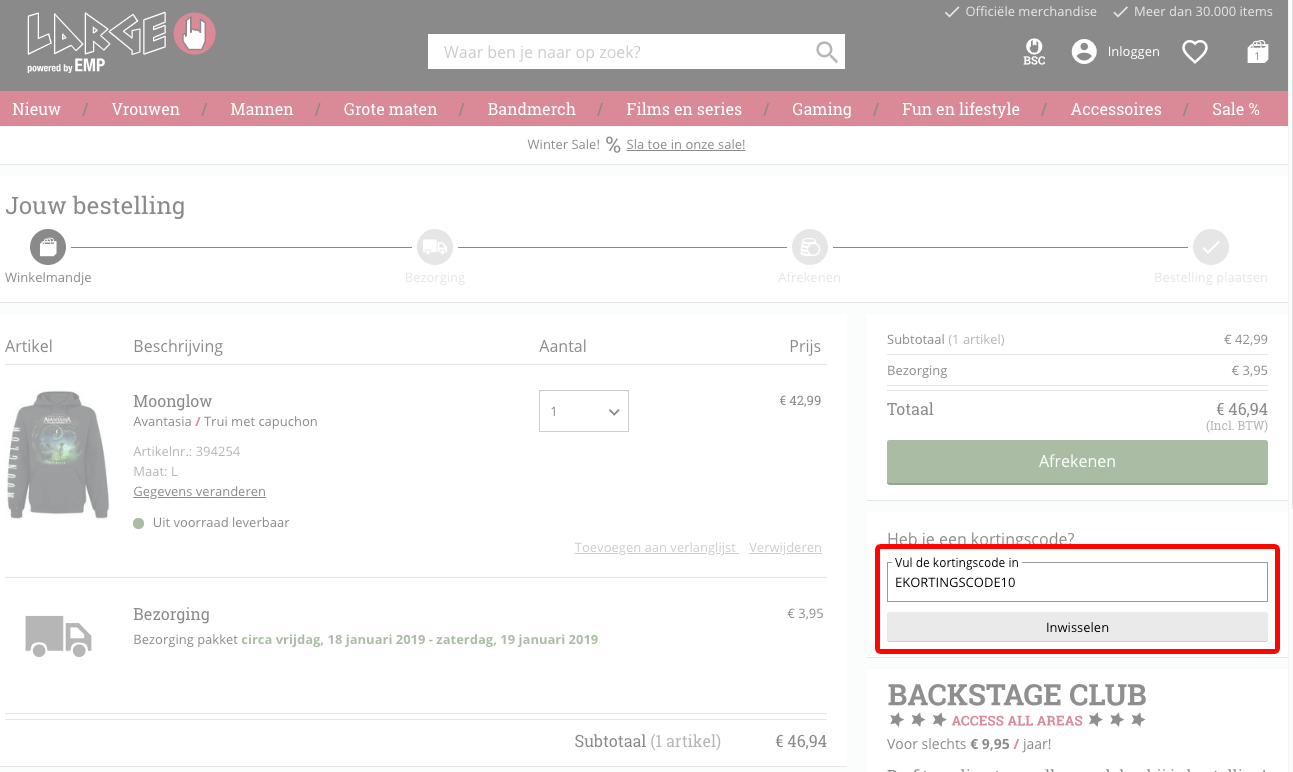1293x772 pixels.
Task: Click the Inloggen link
Action: point(1134,52)
